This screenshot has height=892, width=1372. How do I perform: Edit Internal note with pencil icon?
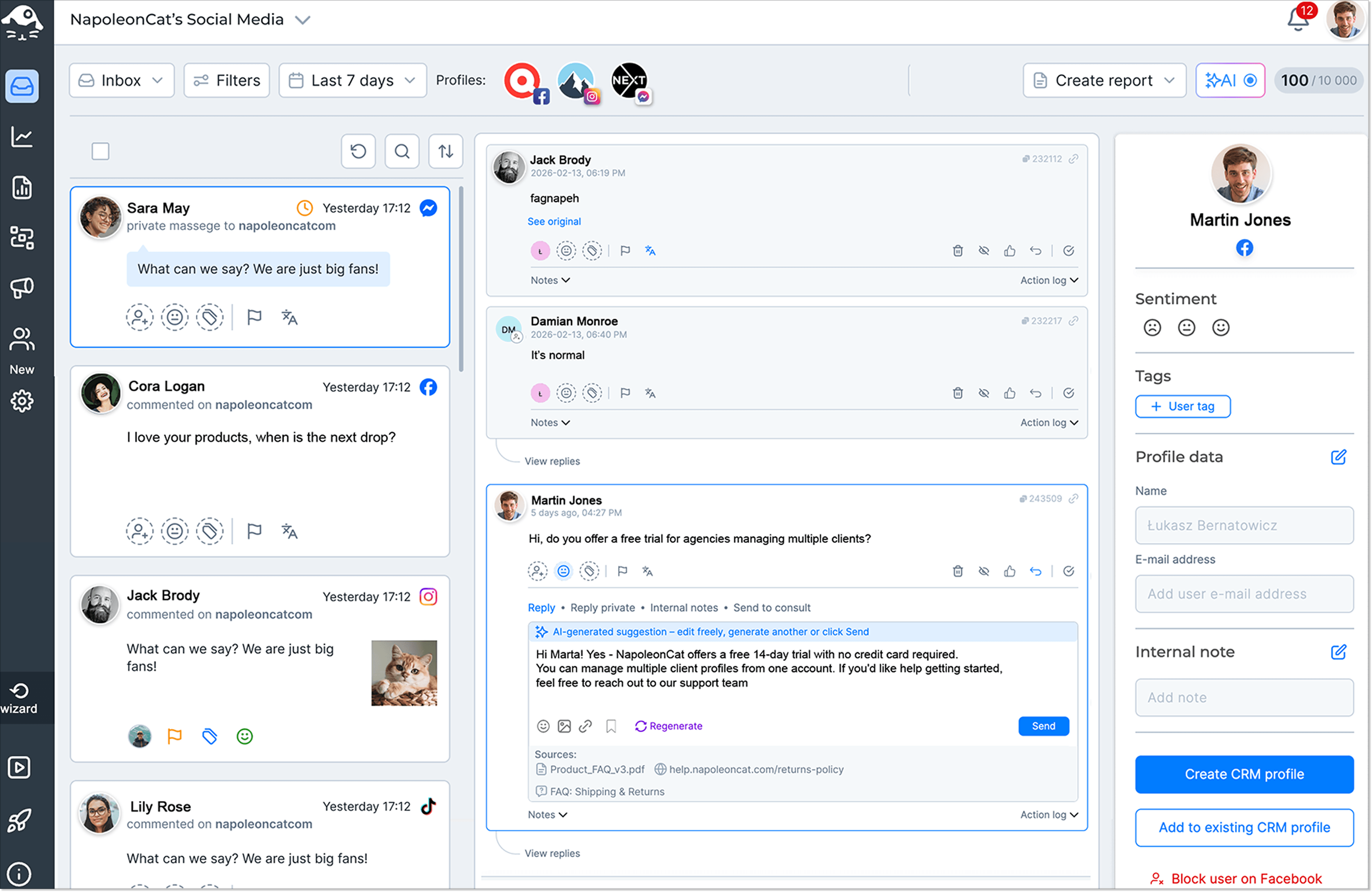click(1338, 652)
